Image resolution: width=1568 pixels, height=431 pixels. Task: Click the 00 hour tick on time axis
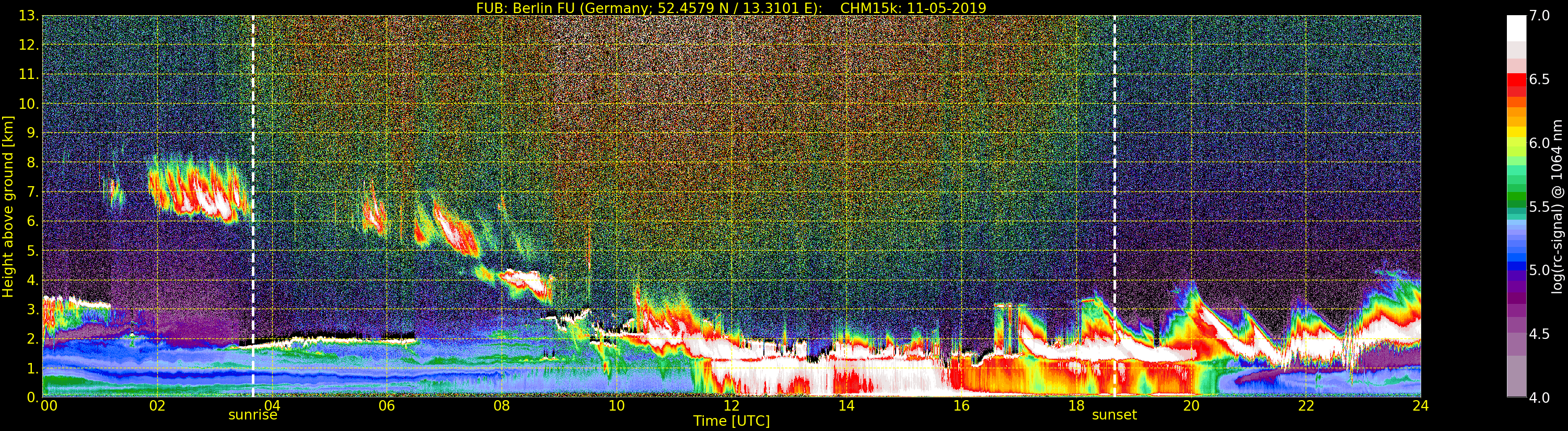point(49,406)
